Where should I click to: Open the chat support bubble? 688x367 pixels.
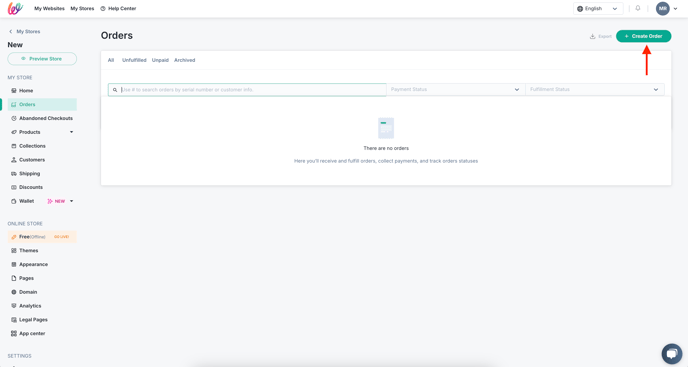point(672,353)
